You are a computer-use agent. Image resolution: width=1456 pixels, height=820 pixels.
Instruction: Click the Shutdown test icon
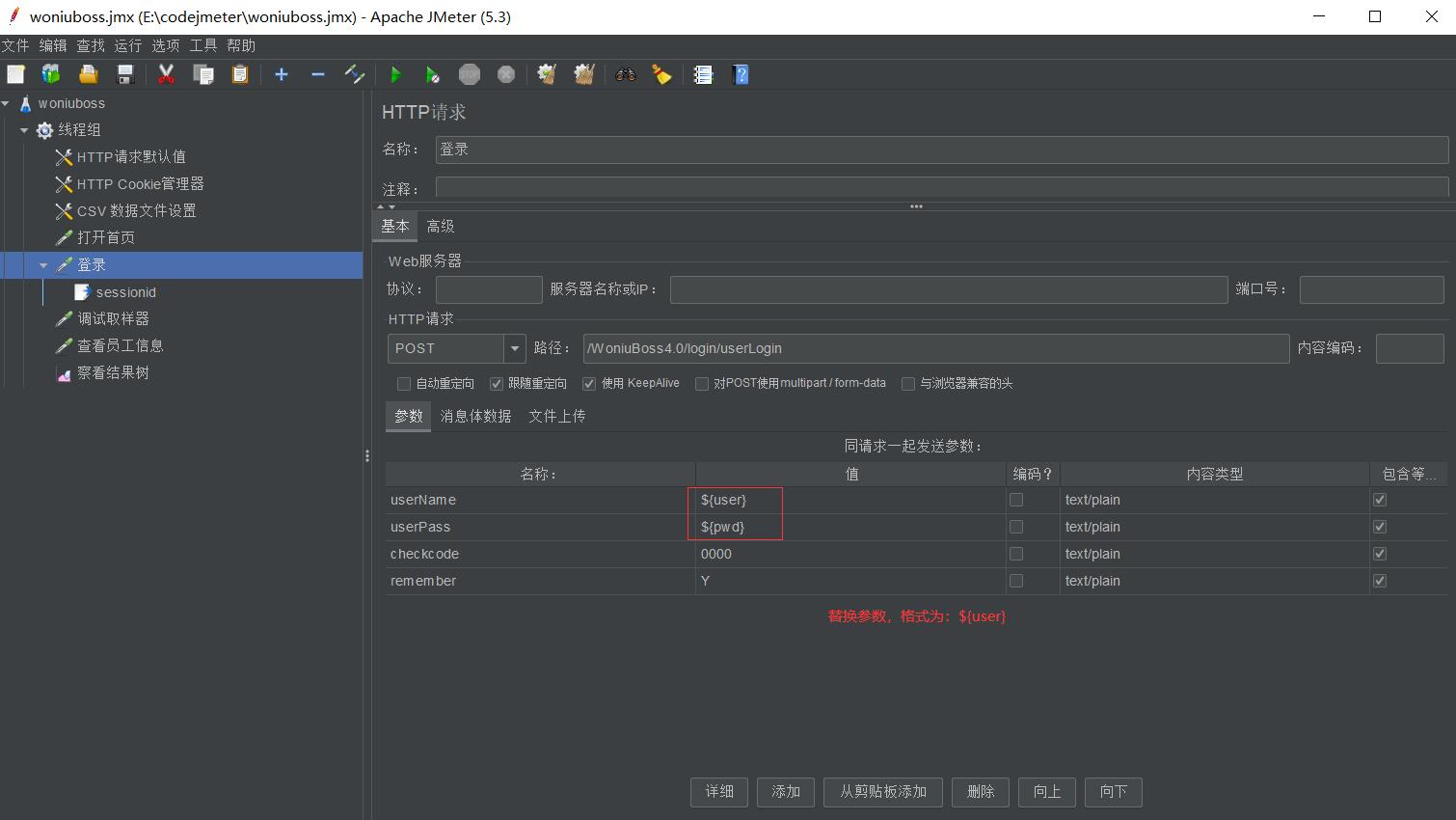(506, 74)
